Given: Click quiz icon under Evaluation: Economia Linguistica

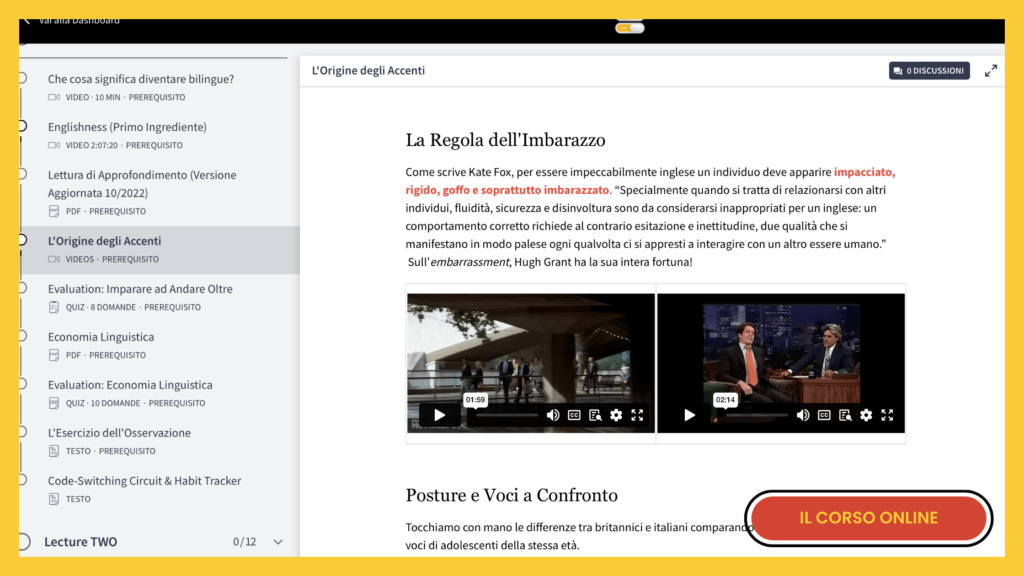Looking at the screenshot, I should click(x=54, y=403).
